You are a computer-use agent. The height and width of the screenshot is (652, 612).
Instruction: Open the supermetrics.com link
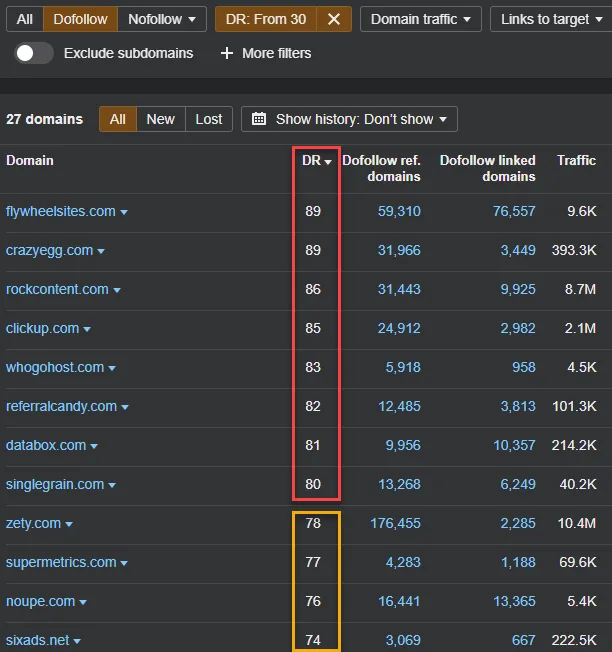tap(61, 563)
